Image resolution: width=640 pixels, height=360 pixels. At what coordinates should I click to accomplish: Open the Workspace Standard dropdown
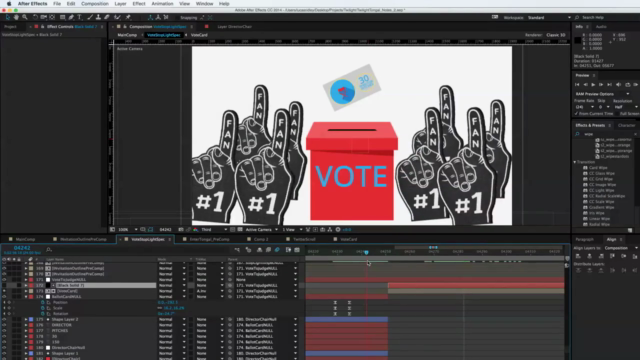coord(549,18)
